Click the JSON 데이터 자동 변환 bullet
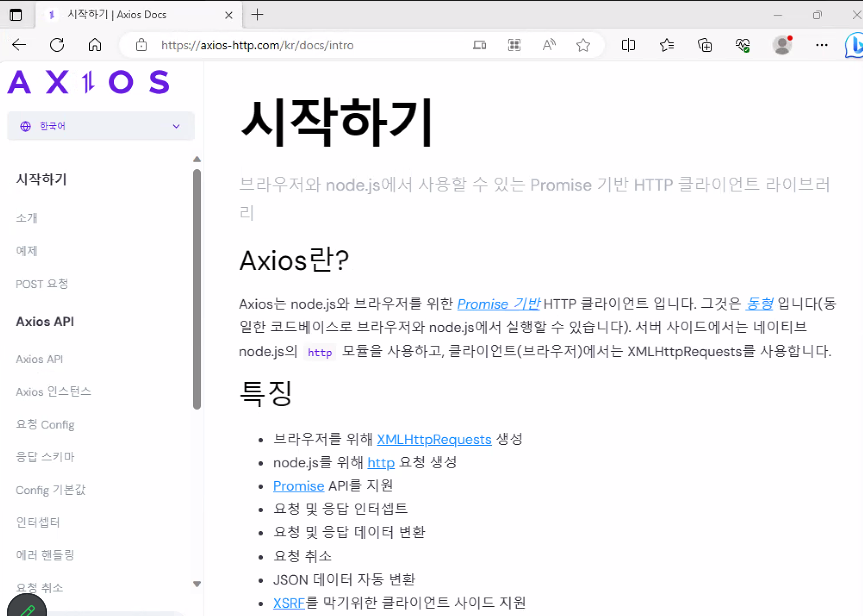 pos(344,579)
